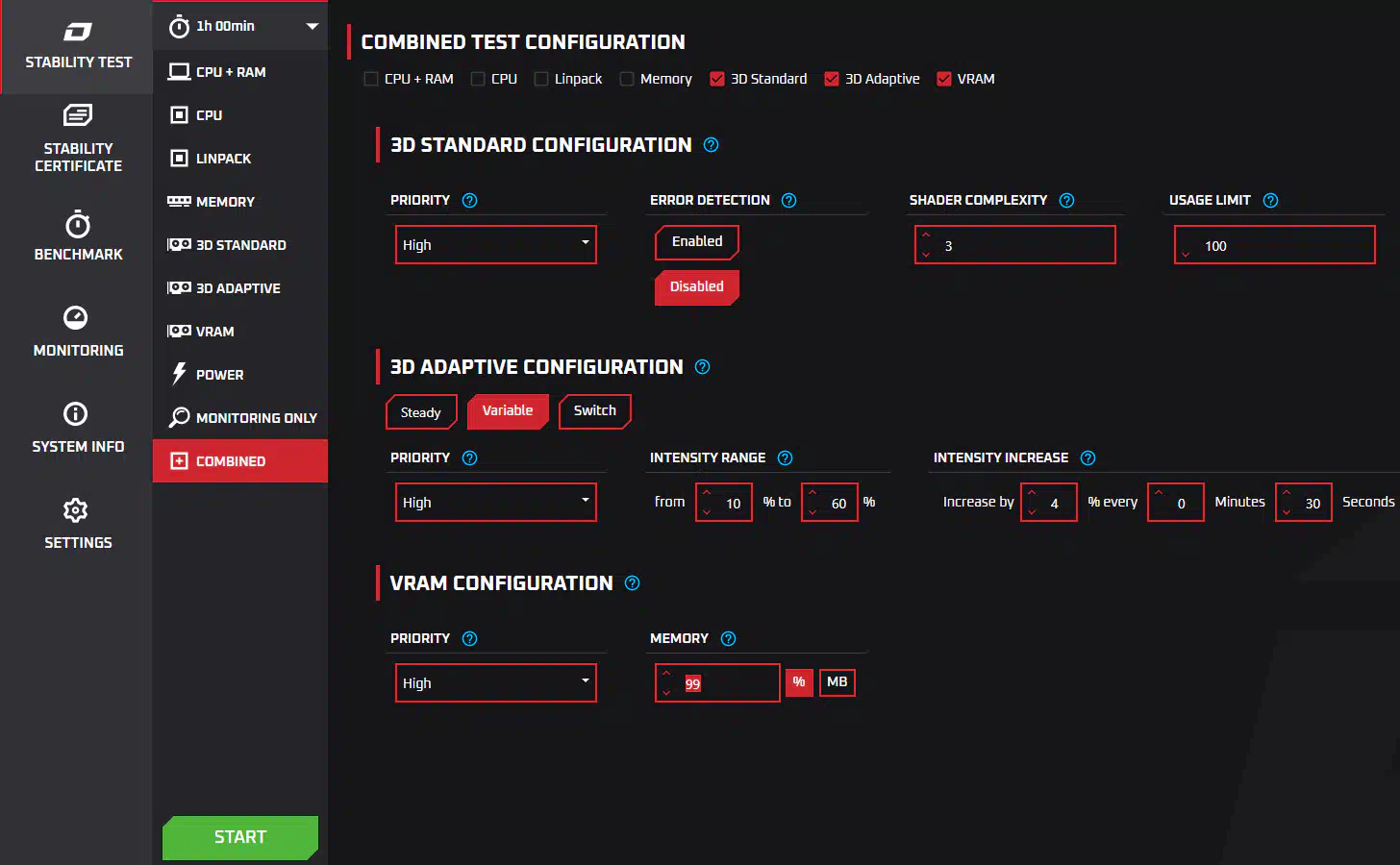Image resolution: width=1400 pixels, height=865 pixels.
Task: Click the intensity range 'from' value field
Action: pyautogui.click(x=724, y=503)
